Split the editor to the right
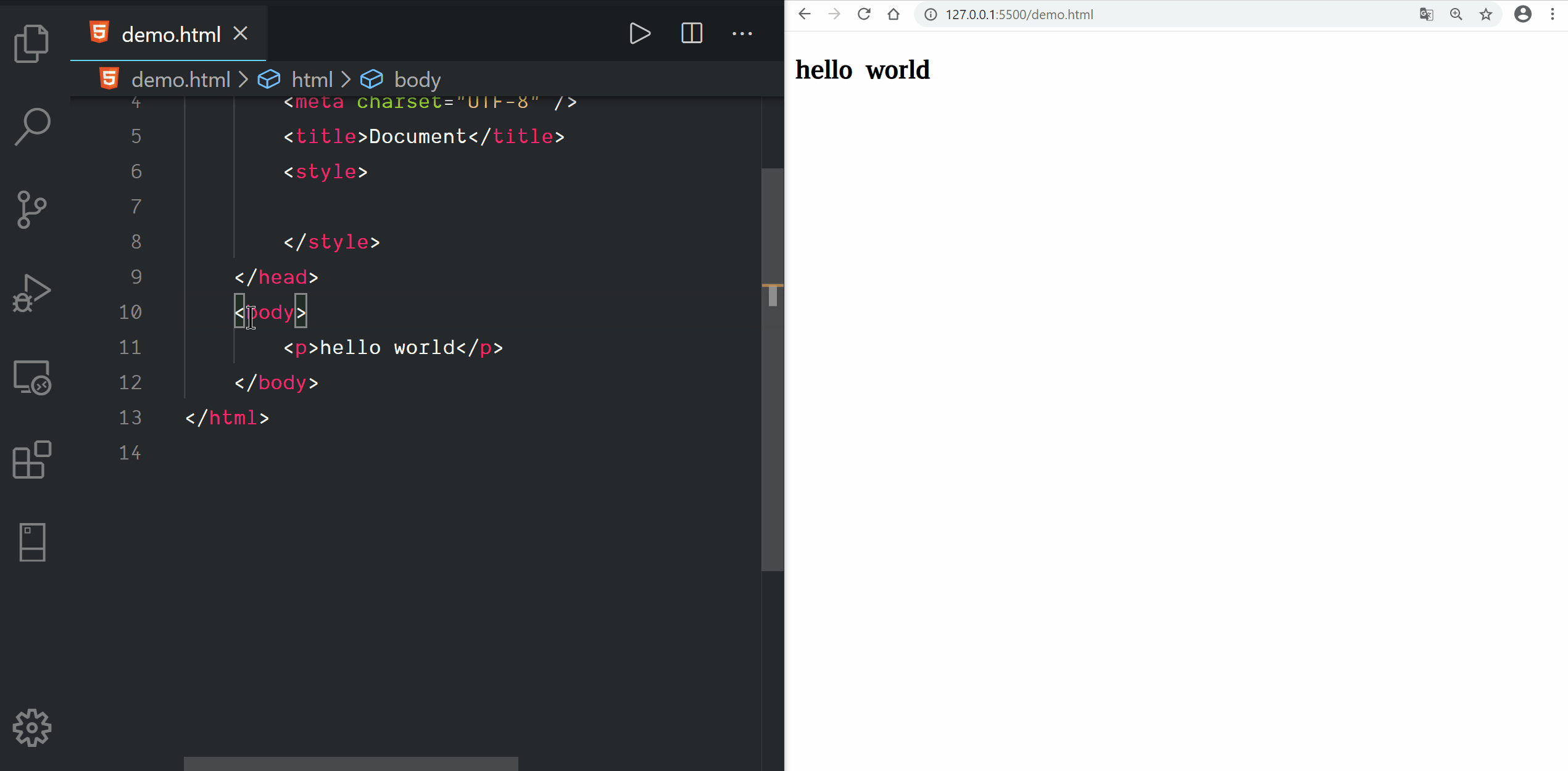Screen dimensions: 1568x771 (x=691, y=34)
